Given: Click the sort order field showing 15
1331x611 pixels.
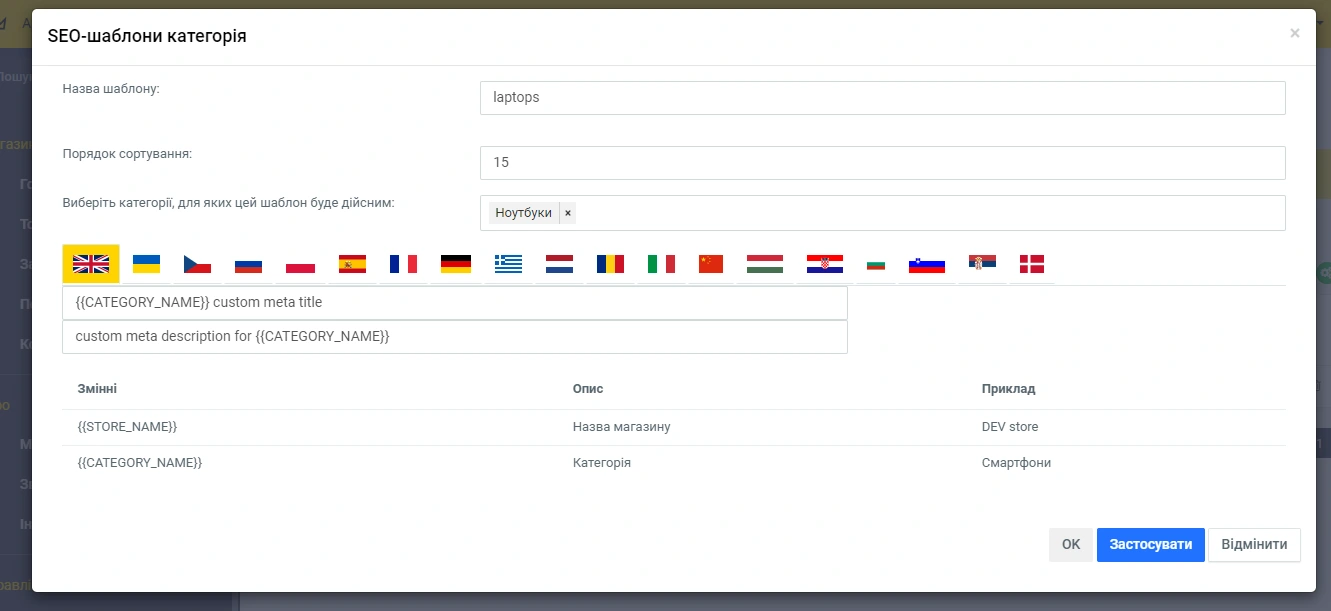Looking at the screenshot, I should pyautogui.click(x=882, y=163).
